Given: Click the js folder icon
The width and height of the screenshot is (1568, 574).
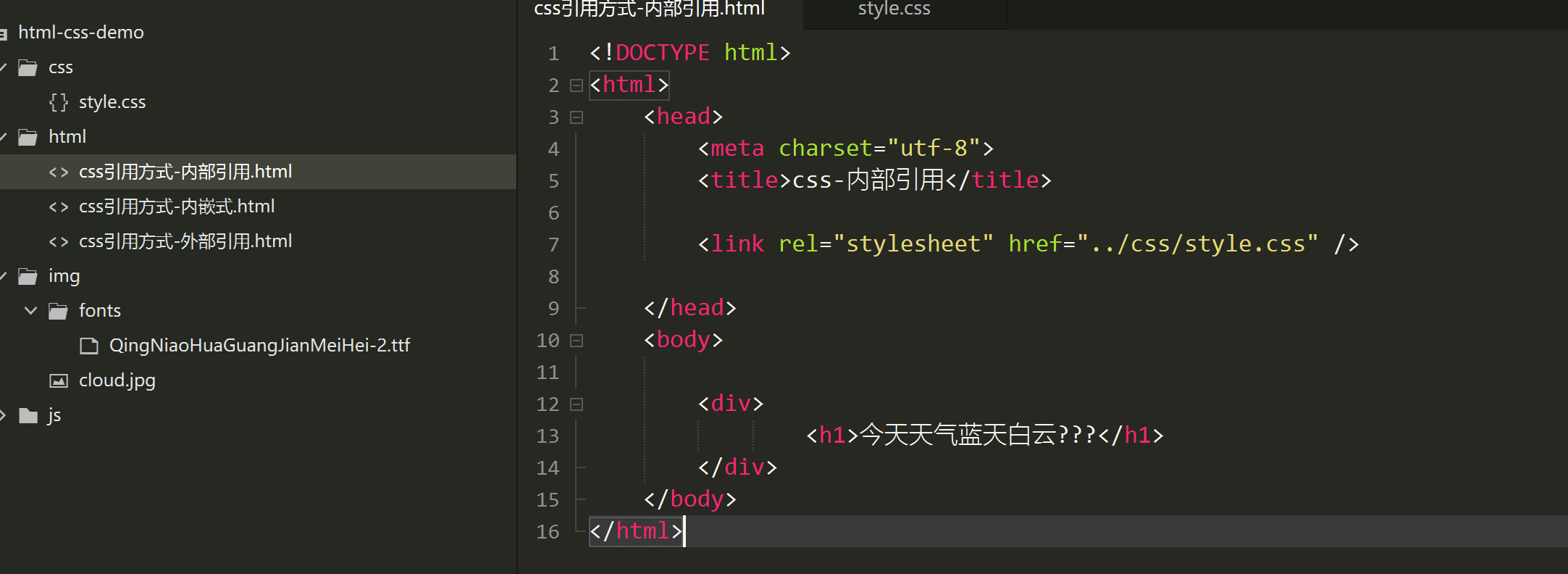Looking at the screenshot, I should click(x=28, y=416).
